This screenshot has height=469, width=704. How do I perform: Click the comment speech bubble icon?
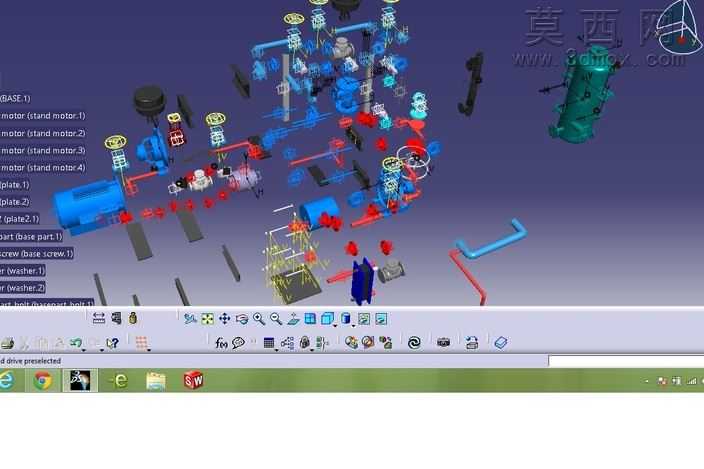238,343
